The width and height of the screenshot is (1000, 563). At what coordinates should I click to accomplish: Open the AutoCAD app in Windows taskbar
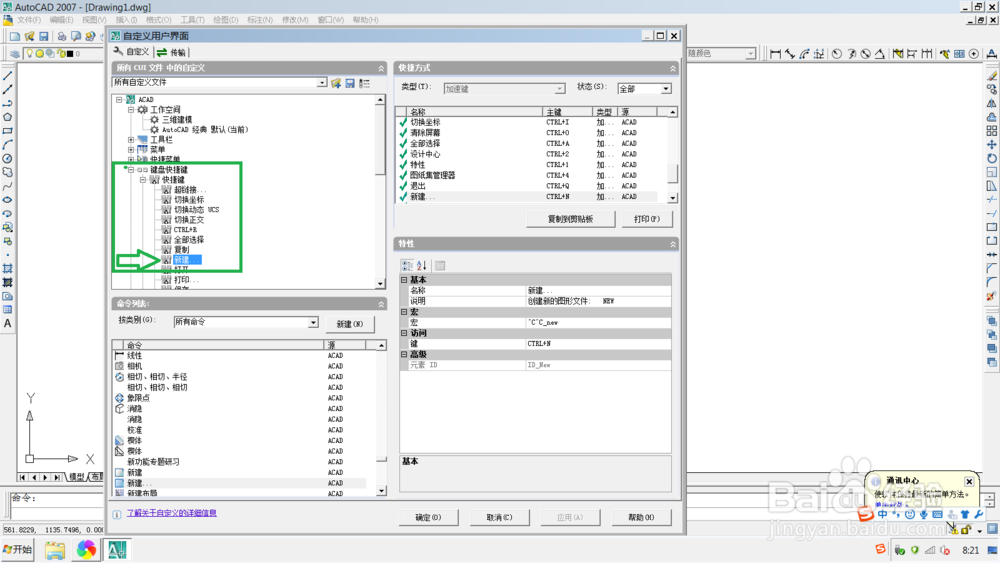(117, 549)
